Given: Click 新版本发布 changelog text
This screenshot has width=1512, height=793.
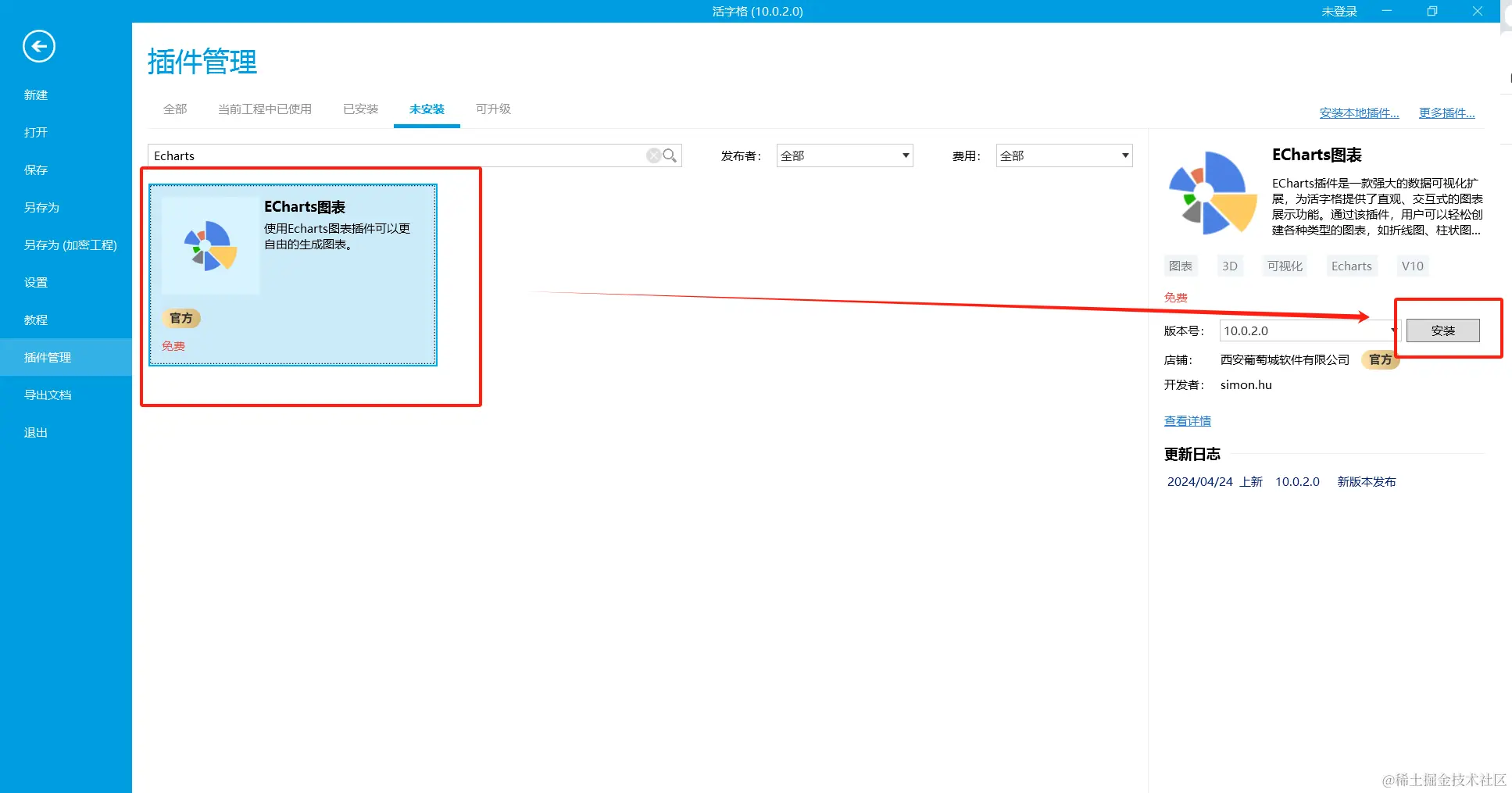Looking at the screenshot, I should [1366, 482].
